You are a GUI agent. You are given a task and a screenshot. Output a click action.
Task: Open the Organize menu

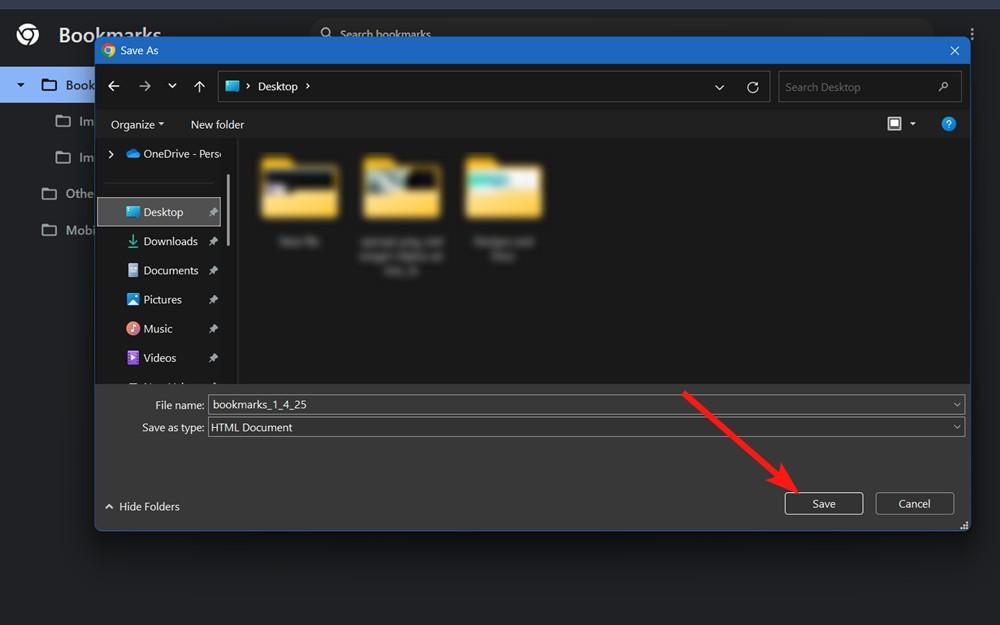coord(137,124)
